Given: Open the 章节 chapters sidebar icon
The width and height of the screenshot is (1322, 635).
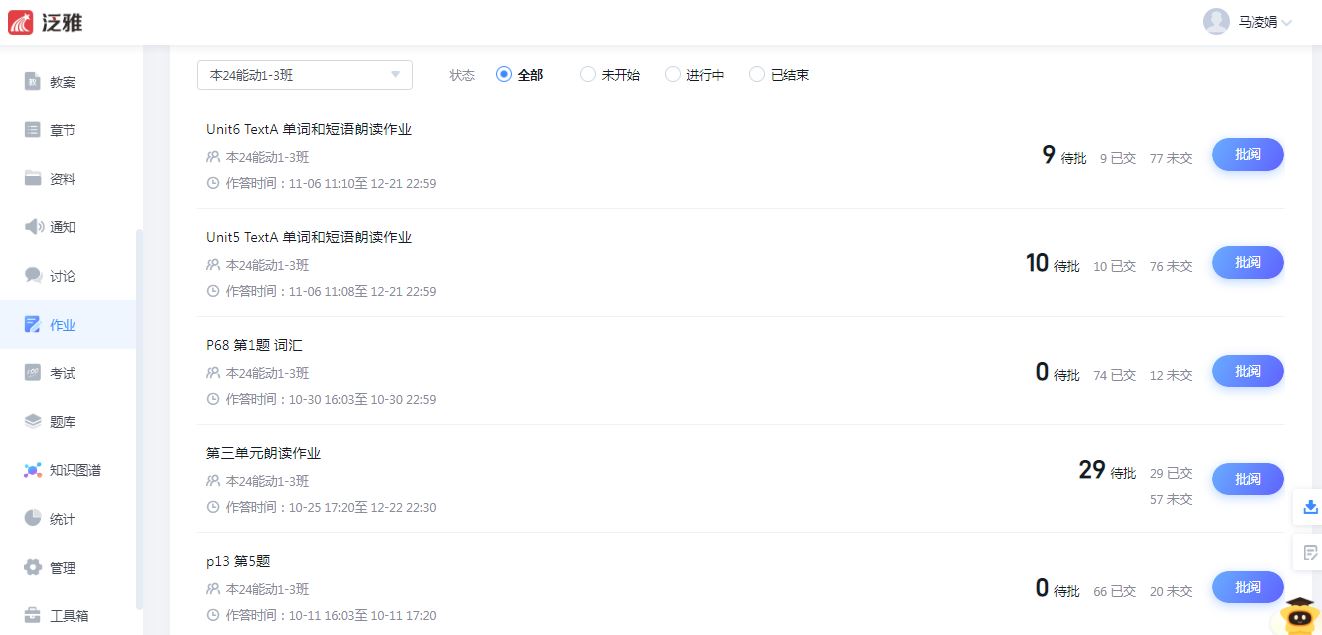Looking at the screenshot, I should [x=33, y=130].
